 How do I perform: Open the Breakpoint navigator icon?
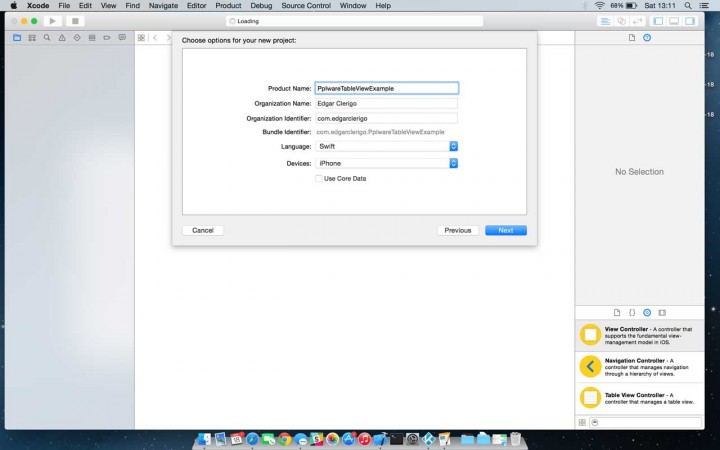(107, 38)
